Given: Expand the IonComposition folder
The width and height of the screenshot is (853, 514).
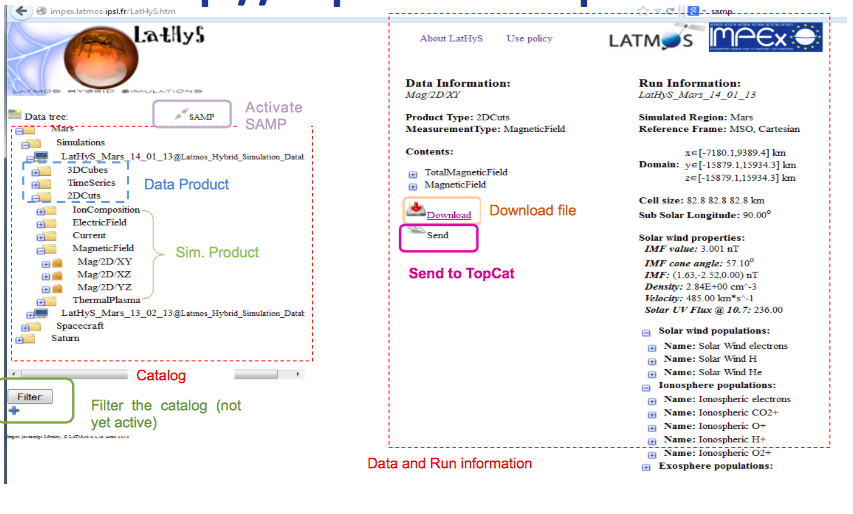Looking at the screenshot, I should click(41, 212).
